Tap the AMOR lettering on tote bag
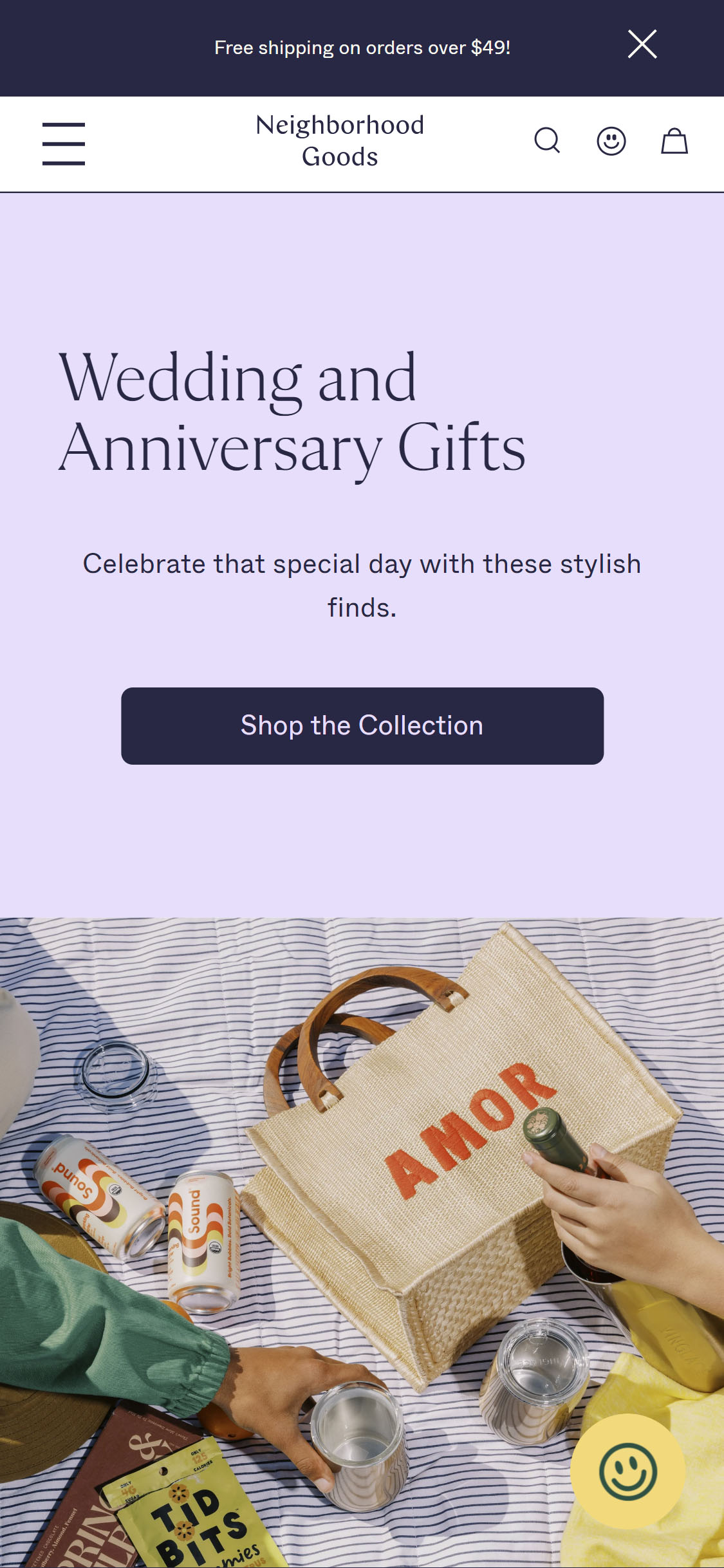This screenshot has width=724, height=1568. pyautogui.click(x=469, y=1130)
